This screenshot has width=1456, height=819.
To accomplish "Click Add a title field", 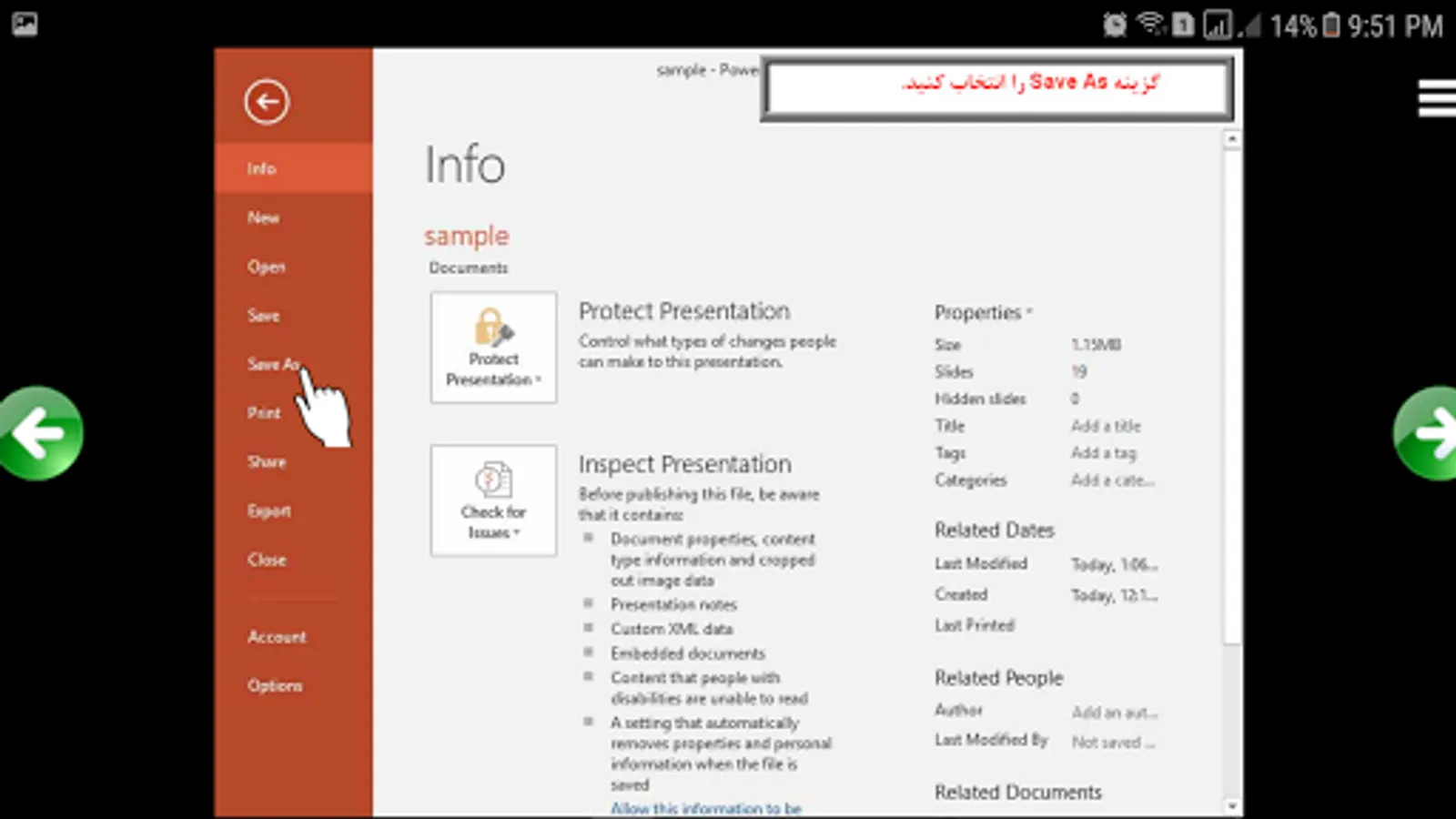I will coord(1106,426).
